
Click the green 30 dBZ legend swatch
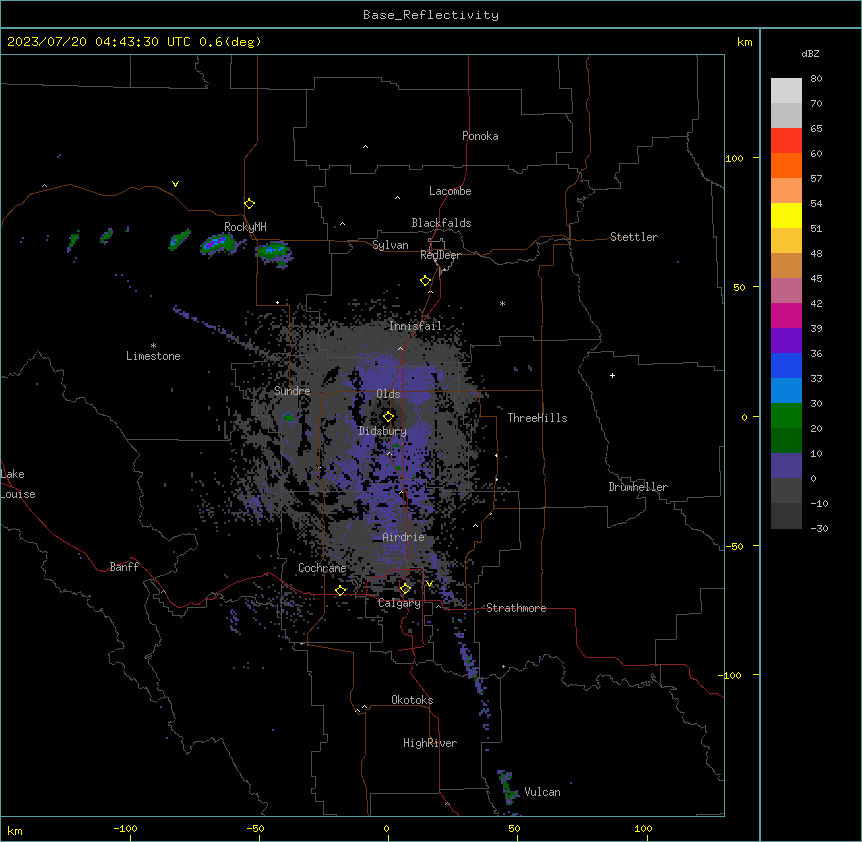[786, 416]
